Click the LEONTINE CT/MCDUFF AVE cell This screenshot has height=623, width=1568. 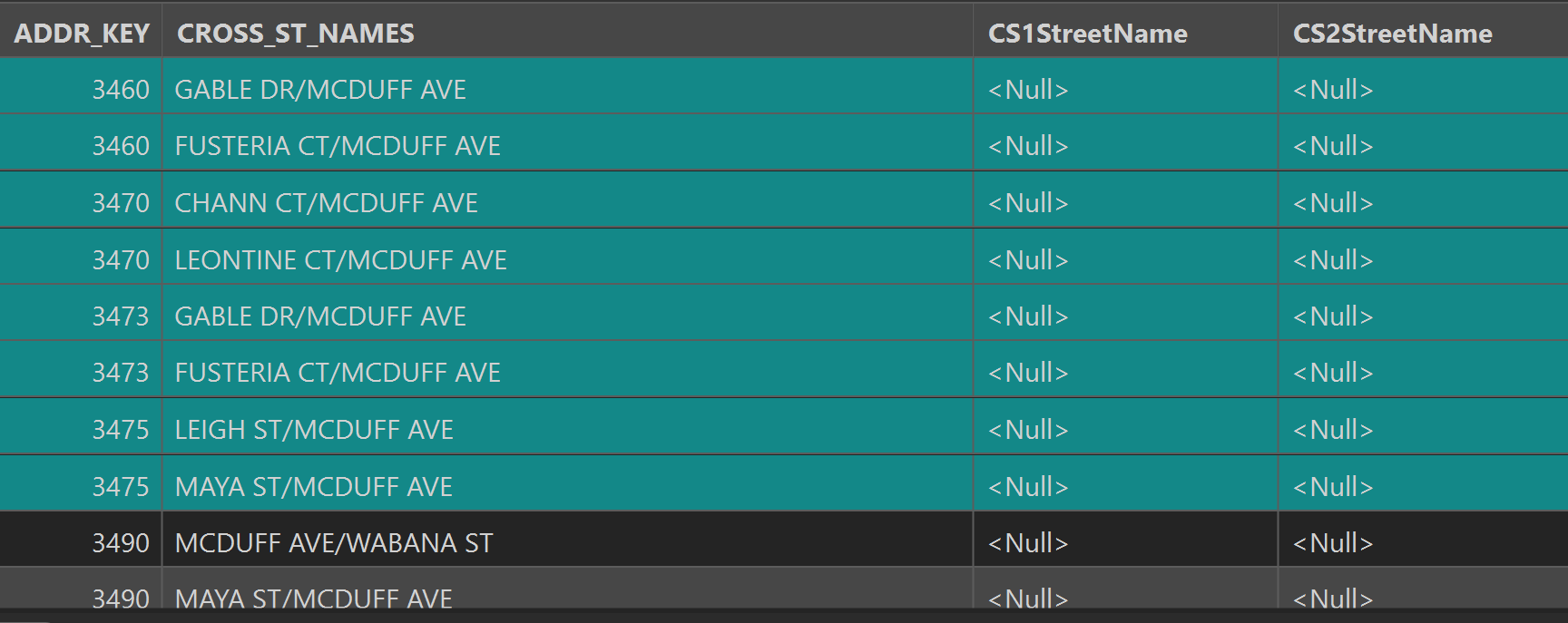coord(340,260)
